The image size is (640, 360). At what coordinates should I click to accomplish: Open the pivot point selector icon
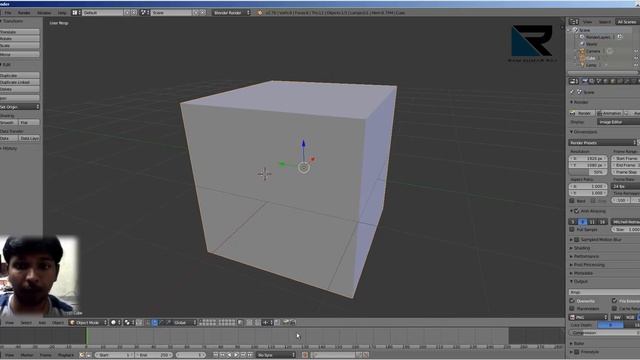pyautogui.click(x=129, y=322)
